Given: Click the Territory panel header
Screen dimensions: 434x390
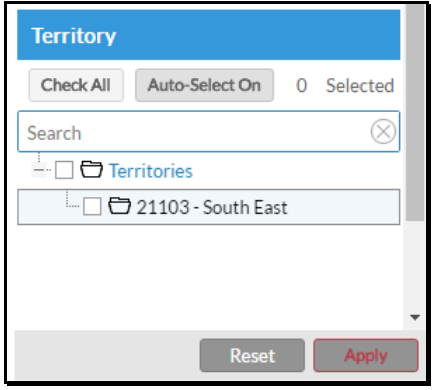Looking at the screenshot, I should point(209,35).
